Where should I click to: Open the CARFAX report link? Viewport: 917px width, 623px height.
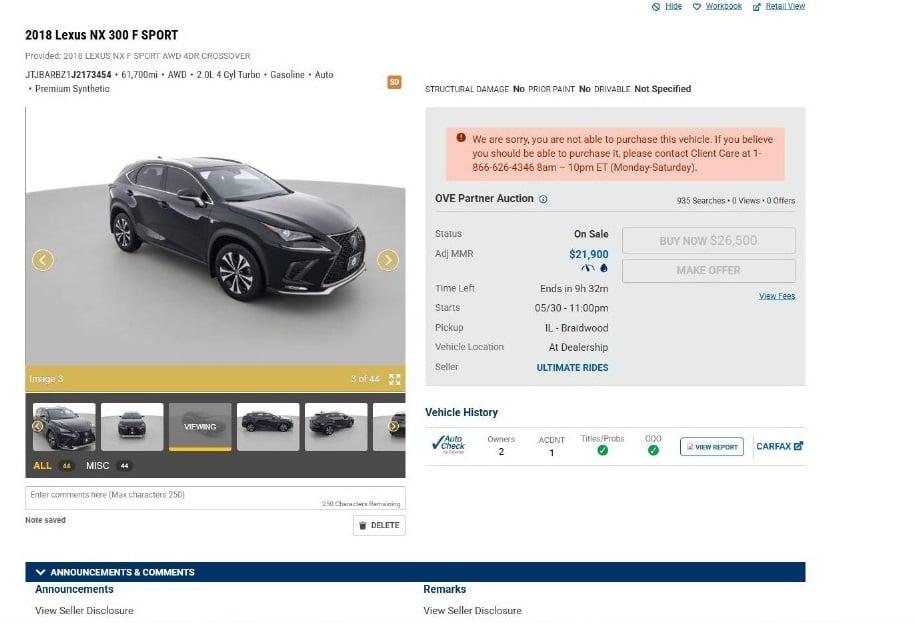[x=780, y=446]
